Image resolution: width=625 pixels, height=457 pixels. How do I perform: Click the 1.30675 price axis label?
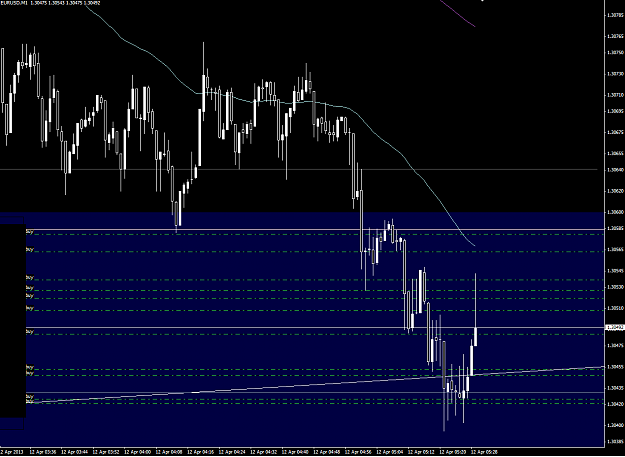(615, 132)
